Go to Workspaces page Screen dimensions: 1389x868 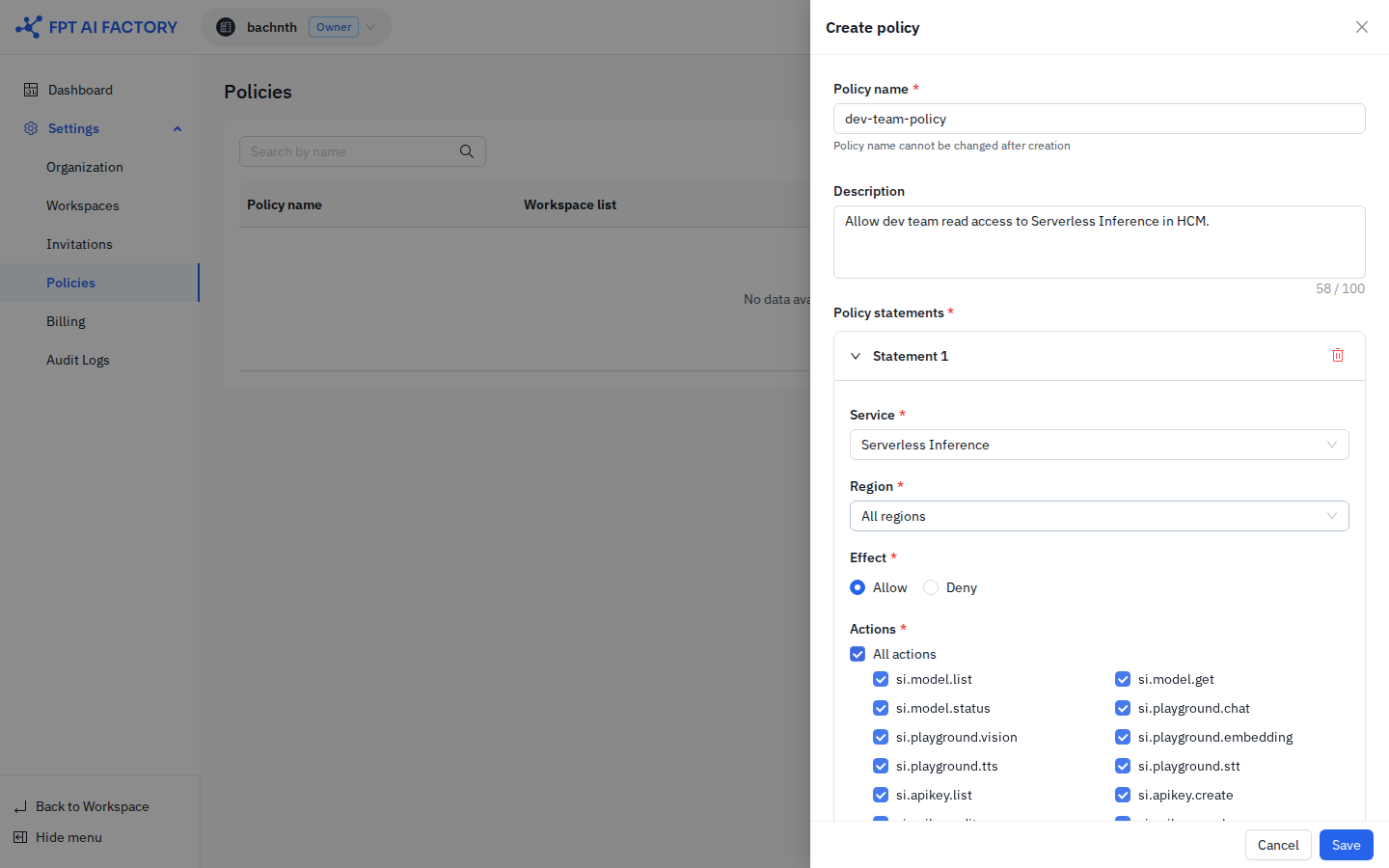coord(83,205)
